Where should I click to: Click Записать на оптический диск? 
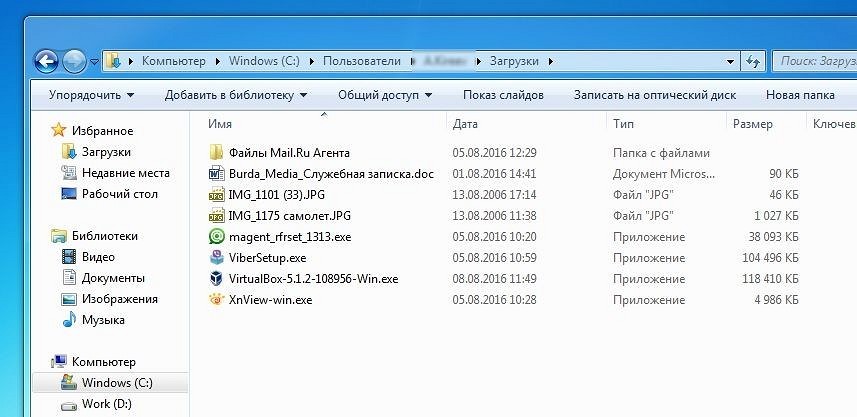tap(655, 95)
